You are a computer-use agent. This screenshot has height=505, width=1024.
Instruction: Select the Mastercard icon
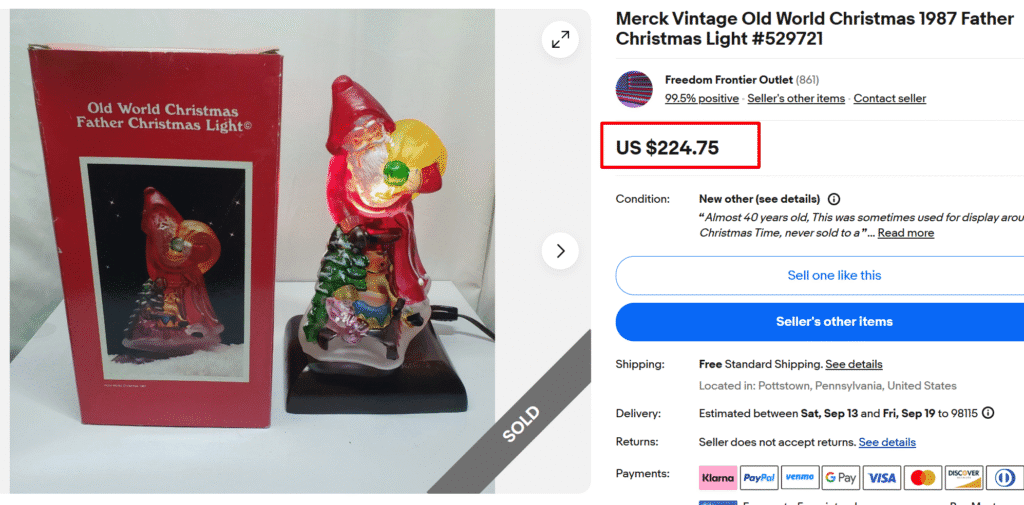click(923, 478)
